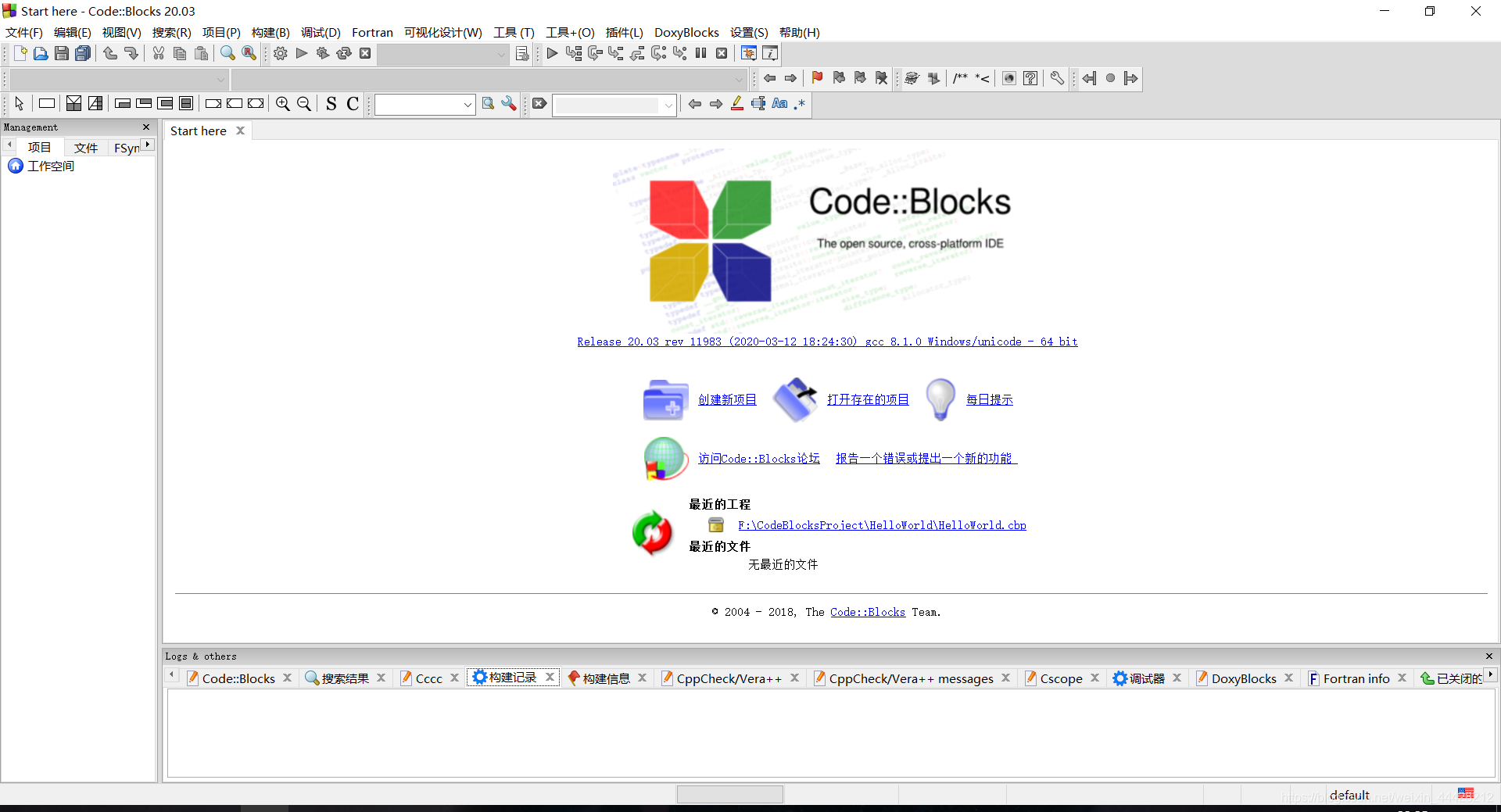Click the Redo arrow icon

point(131,53)
